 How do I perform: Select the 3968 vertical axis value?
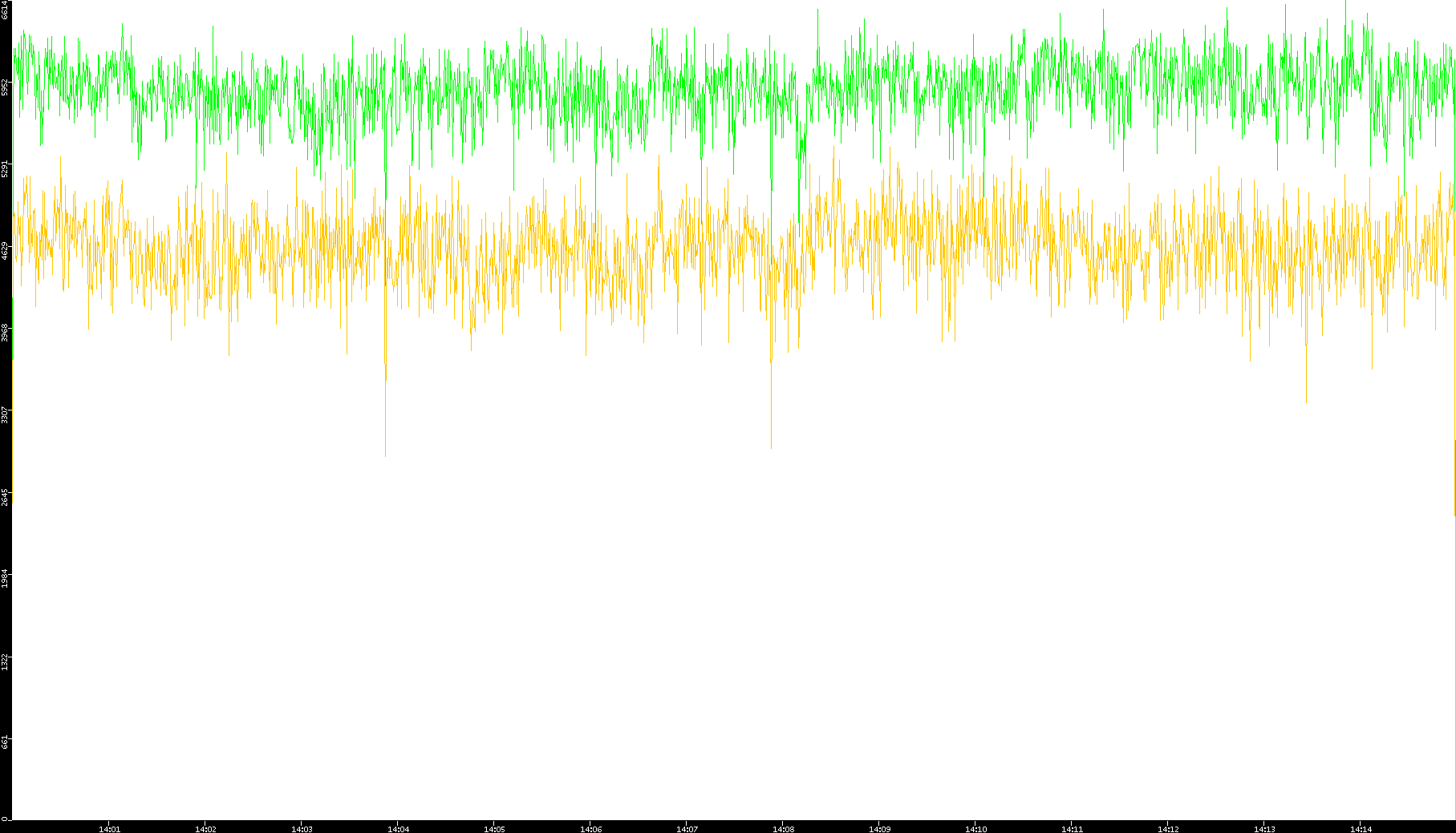click(x=6, y=333)
